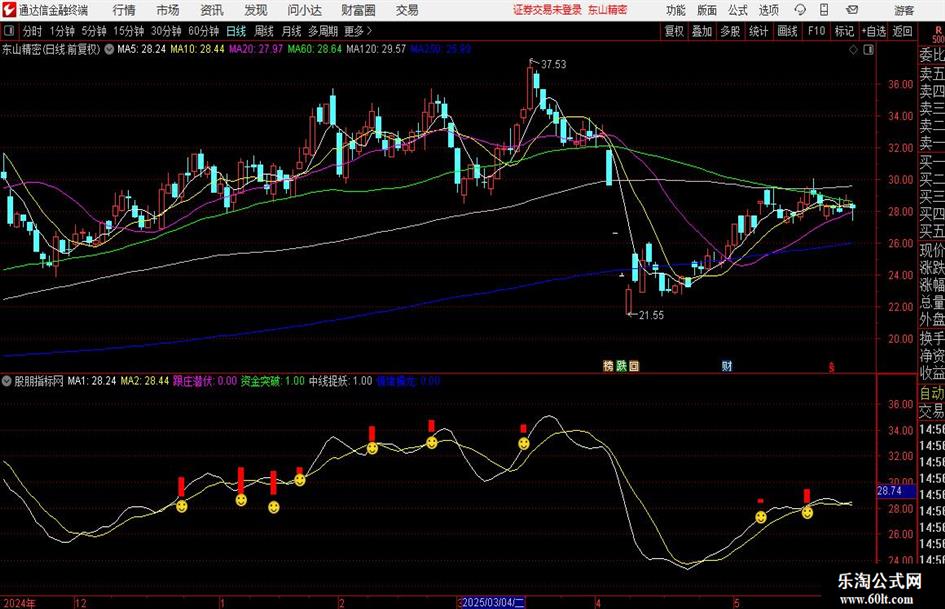
Task: Click the 21.55 low price label
Action: pos(651,315)
